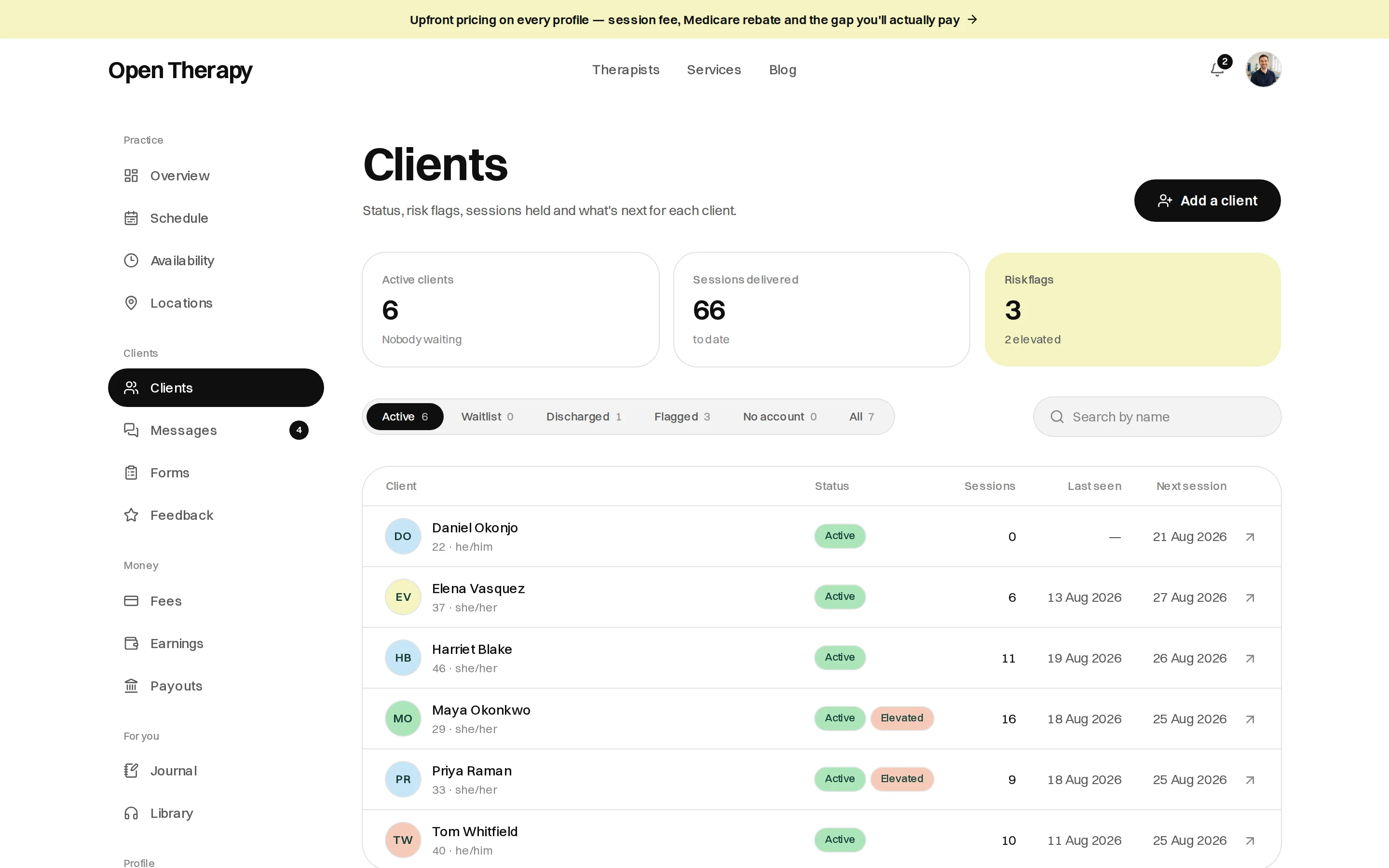Click the 27 Aug 2026 next session date

1189,597
